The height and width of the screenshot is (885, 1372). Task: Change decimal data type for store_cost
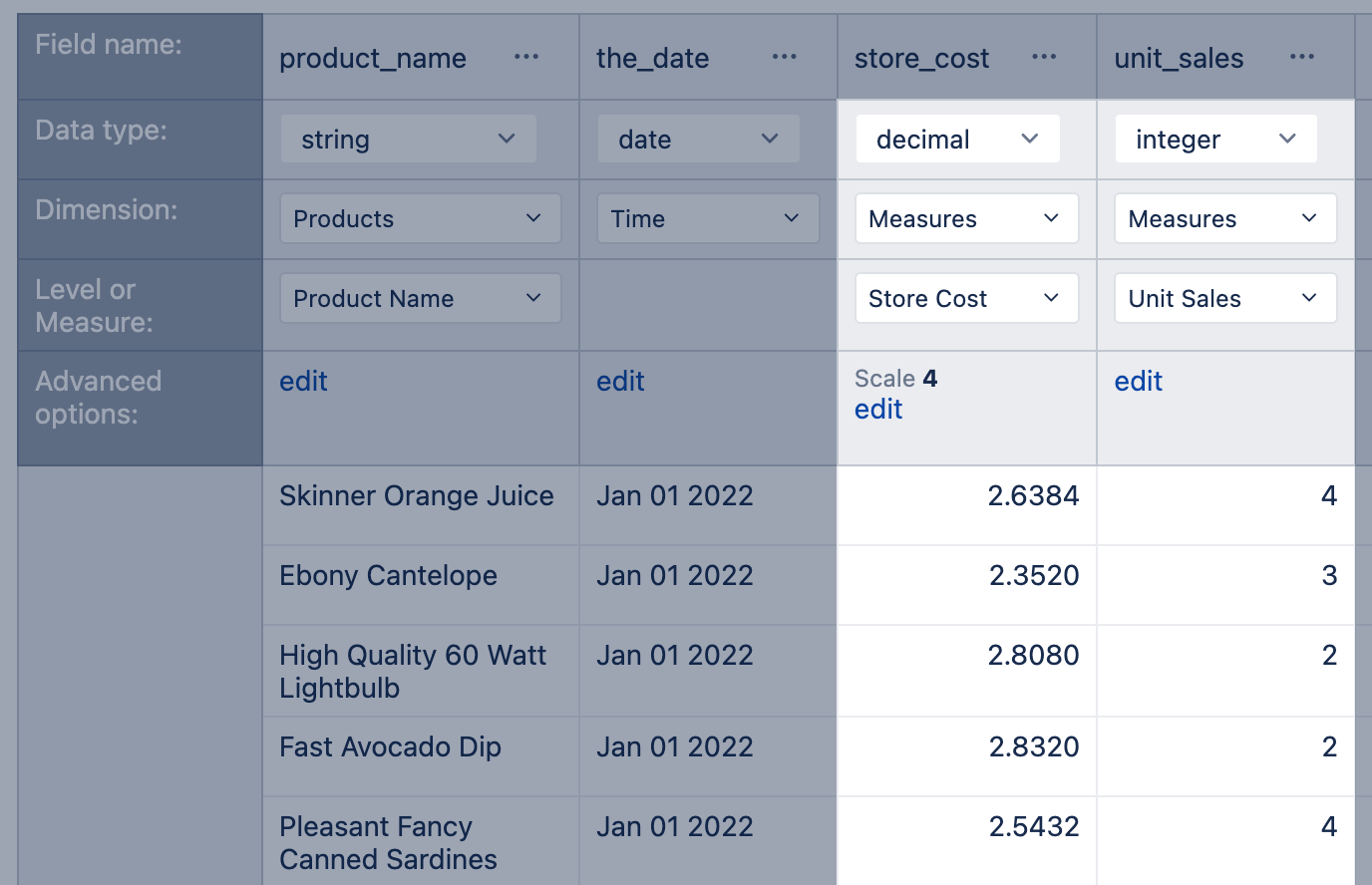pos(957,140)
